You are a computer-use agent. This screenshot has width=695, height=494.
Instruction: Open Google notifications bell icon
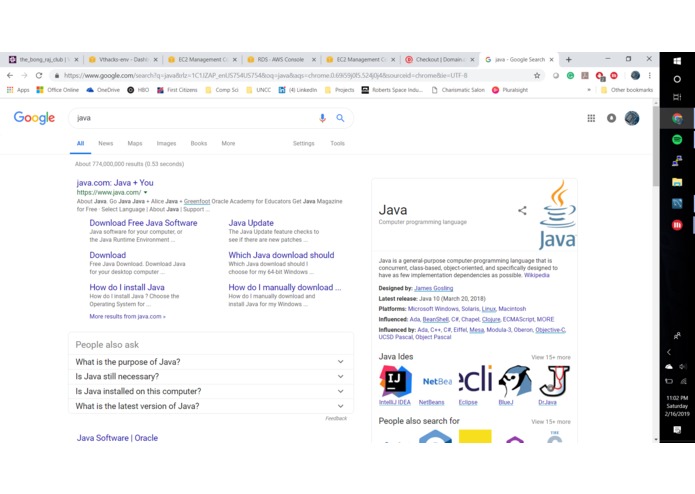(611, 118)
